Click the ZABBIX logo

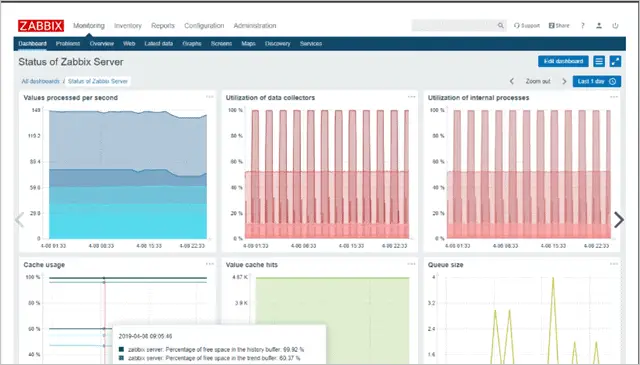click(41, 26)
